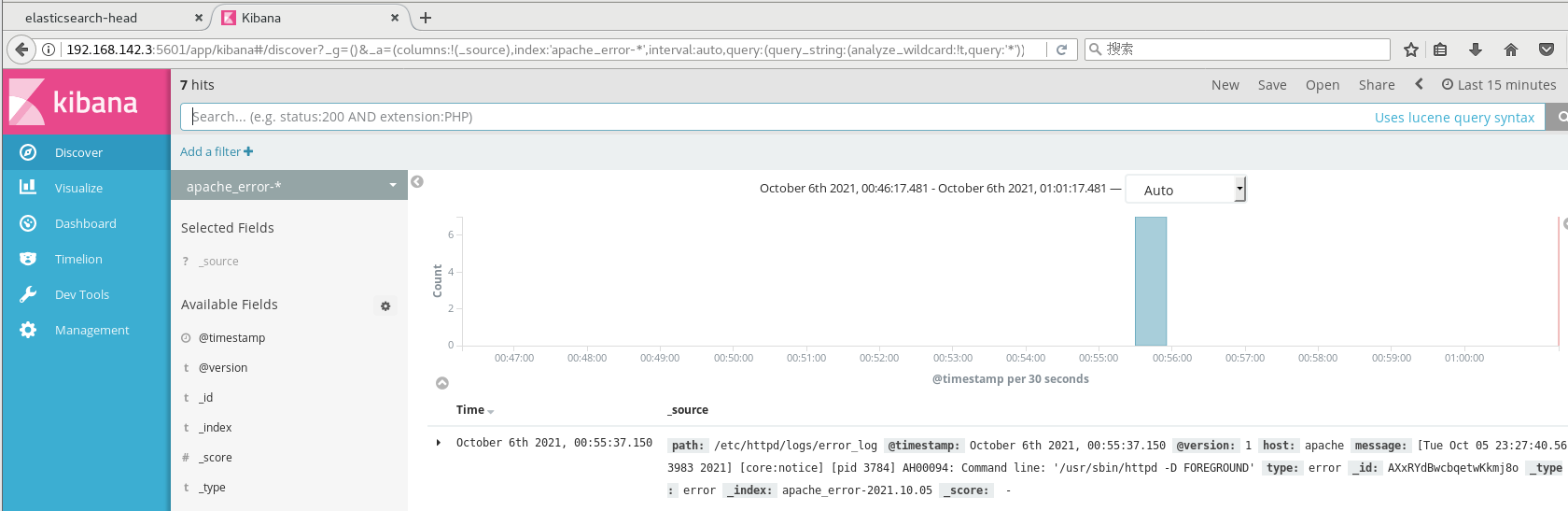Viewport: 1568px width, 511px height.
Task: Select _index available field
Action: (215, 428)
